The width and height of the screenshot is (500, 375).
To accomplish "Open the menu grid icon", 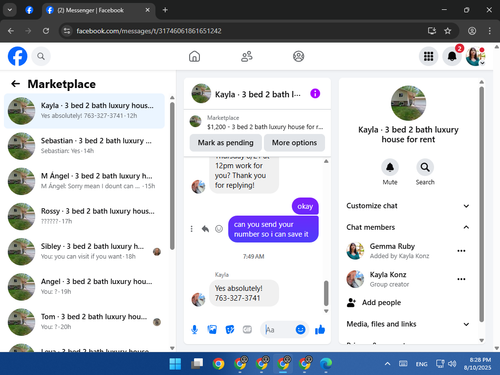I will [x=428, y=56].
